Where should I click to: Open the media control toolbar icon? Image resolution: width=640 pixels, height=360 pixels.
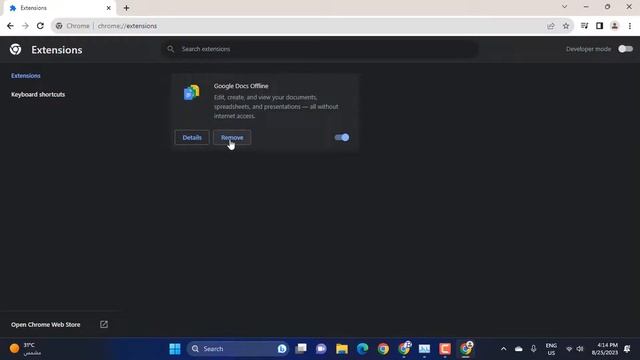[584, 26]
